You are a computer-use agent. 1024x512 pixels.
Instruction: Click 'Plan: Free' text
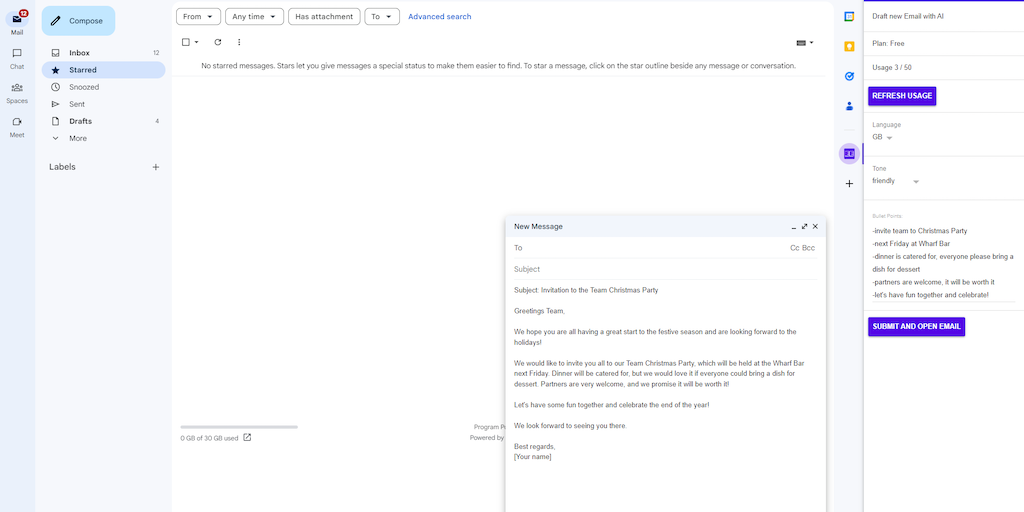pyautogui.click(x=888, y=44)
